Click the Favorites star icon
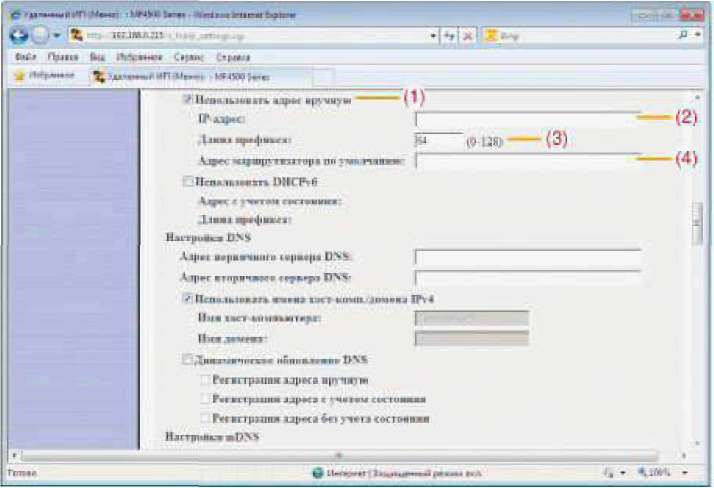714x488 pixels. click(x=18, y=75)
